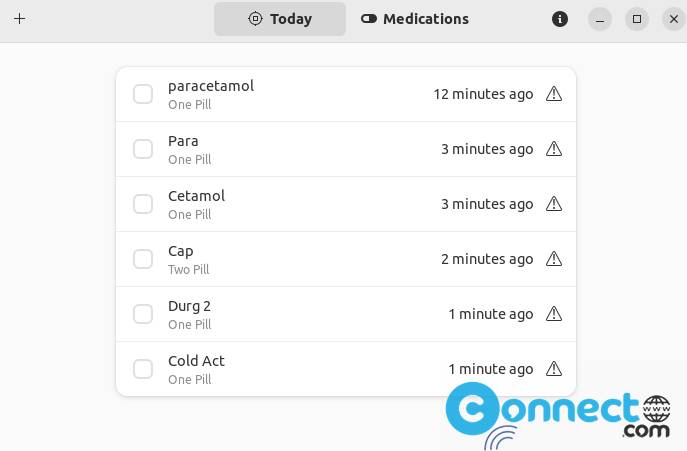The width and height of the screenshot is (687, 451).
Task: Open the Cold Act row entry
Action: point(346,369)
